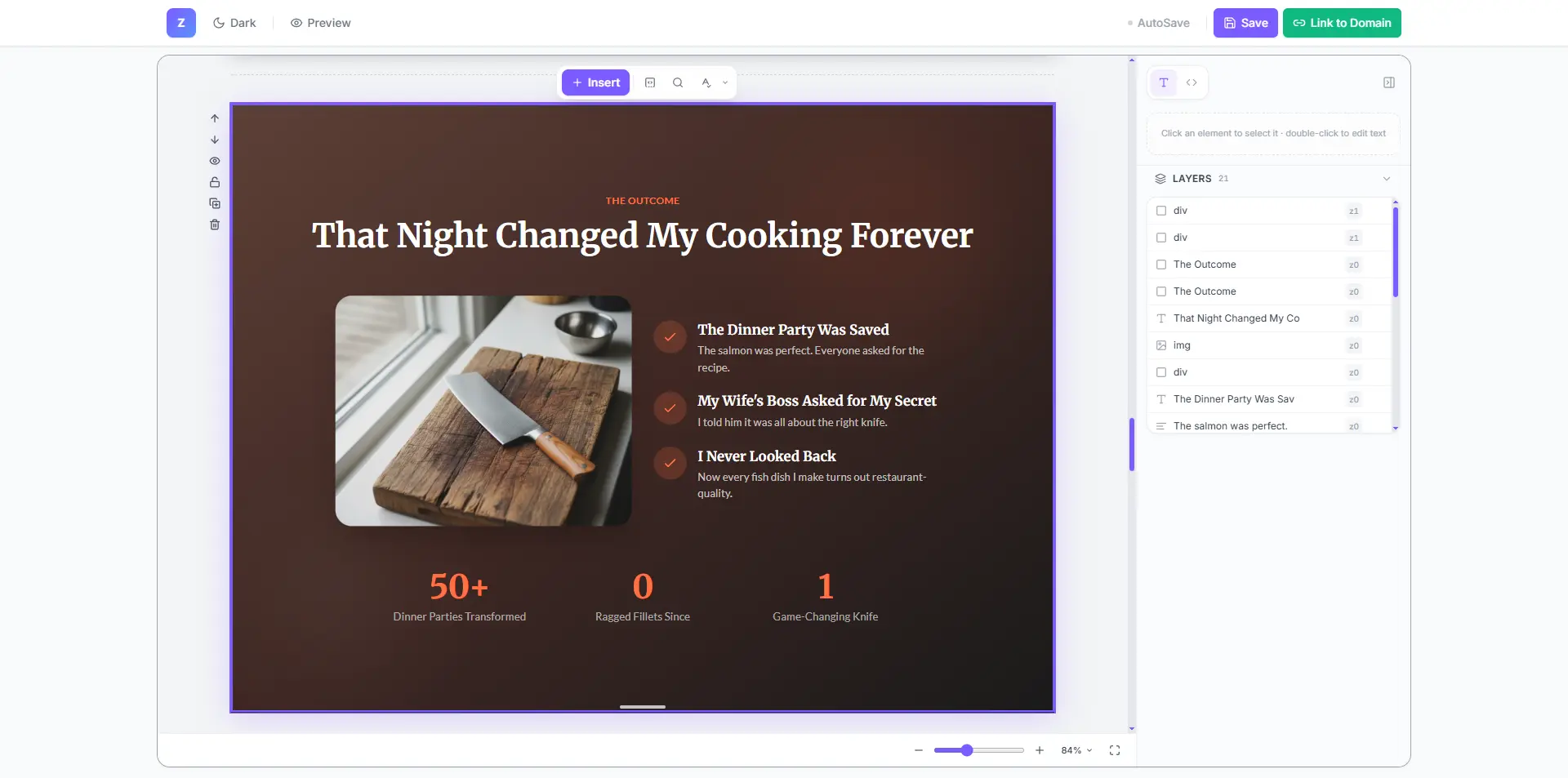The width and height of the screenshot is (1568, 778).
Task: Select the Text mode T icon
Action: pyautogui.click(x=1163, y=82)
